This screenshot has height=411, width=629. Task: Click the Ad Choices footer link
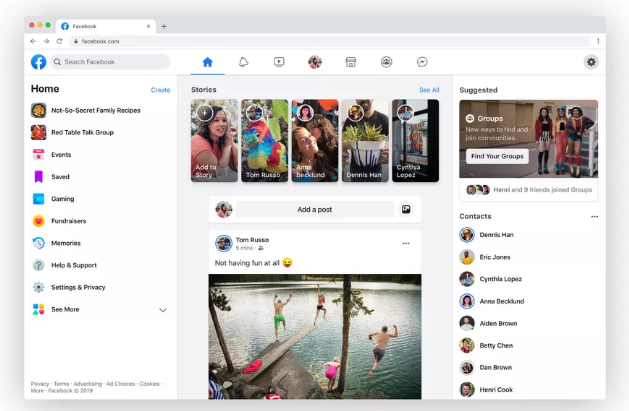(120, 384)
